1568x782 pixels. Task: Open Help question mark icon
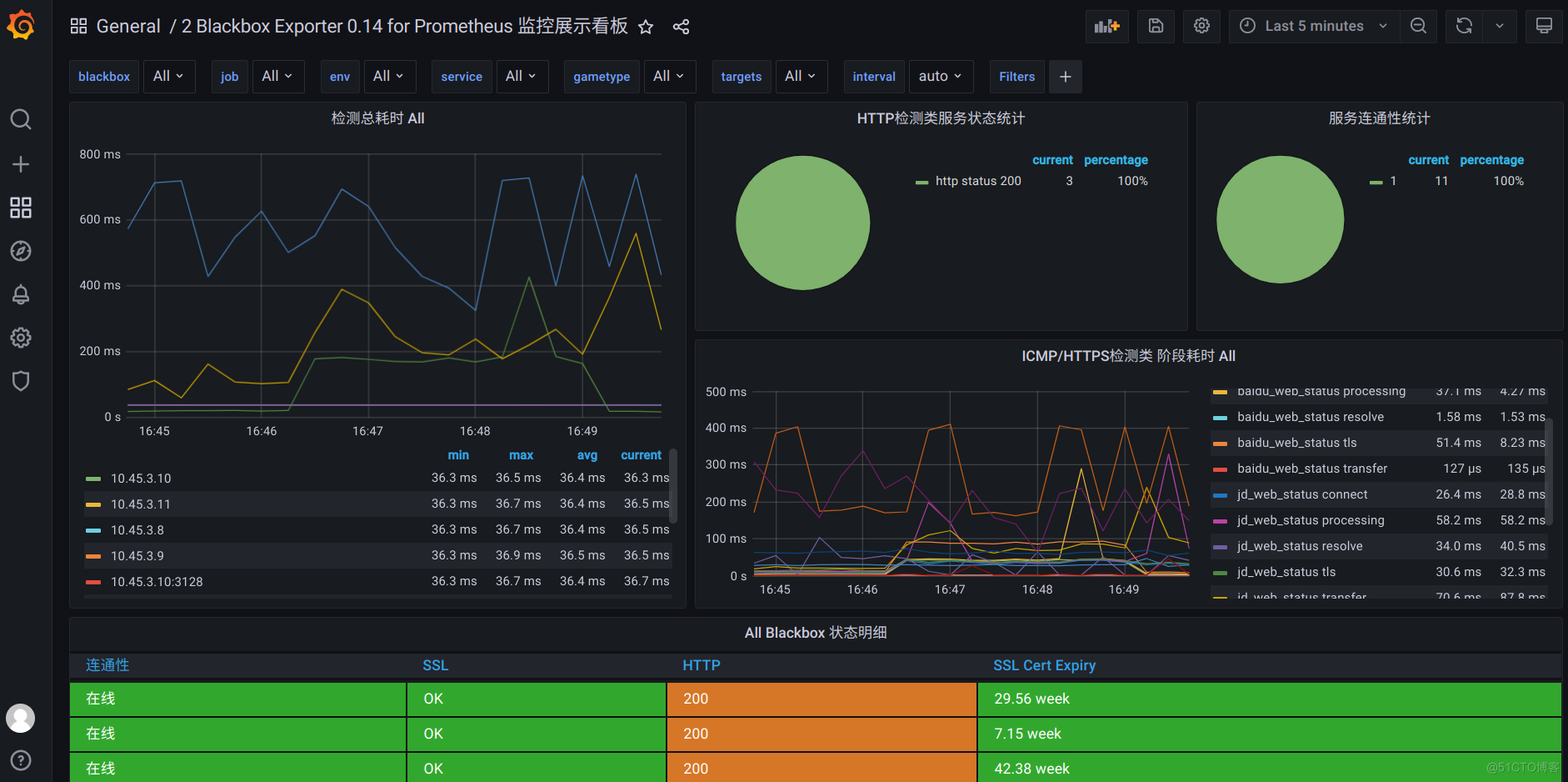pyautogui.click(x=21, y=760)
